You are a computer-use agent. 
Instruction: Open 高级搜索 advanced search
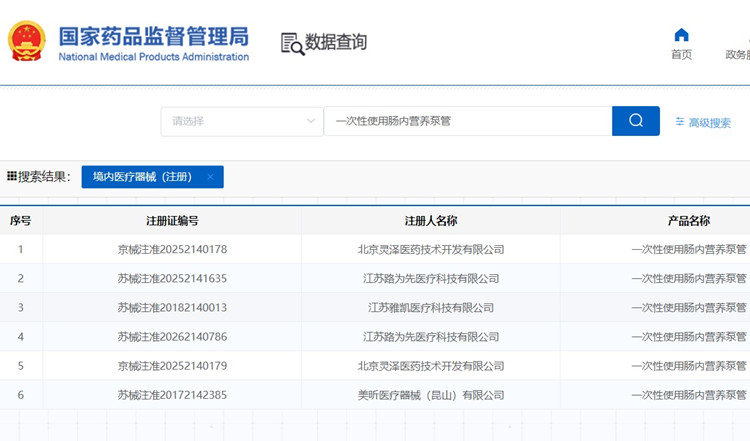pyautogui.click(x=703, y=122)
